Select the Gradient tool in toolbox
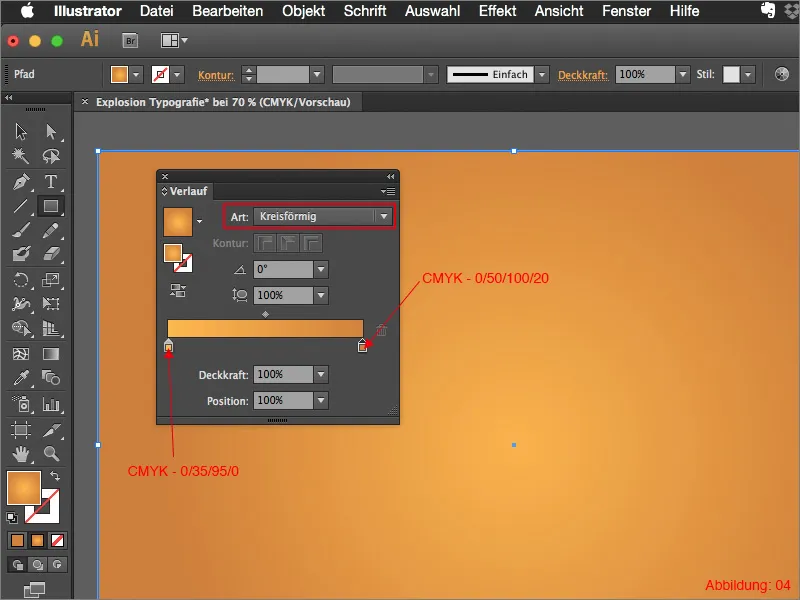This screenshot has width=800, height=600. click(x=51, y=354)
